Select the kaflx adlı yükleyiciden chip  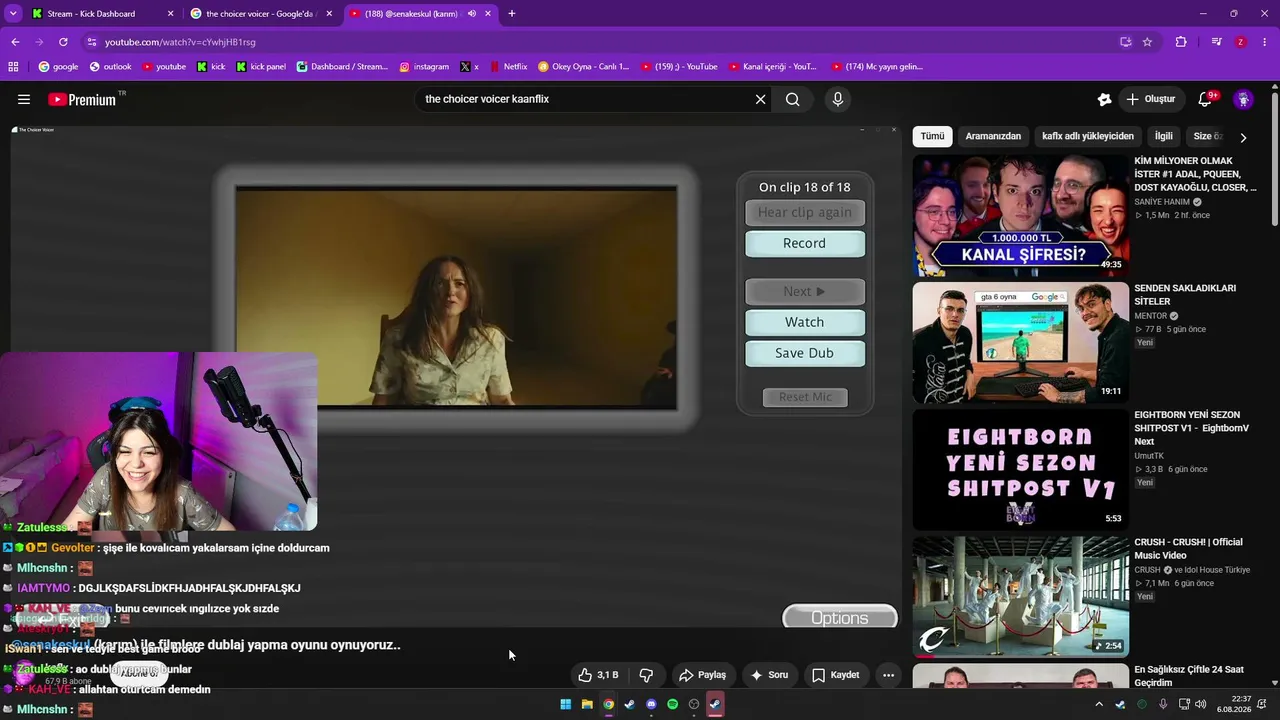[x=1088, y=136]
